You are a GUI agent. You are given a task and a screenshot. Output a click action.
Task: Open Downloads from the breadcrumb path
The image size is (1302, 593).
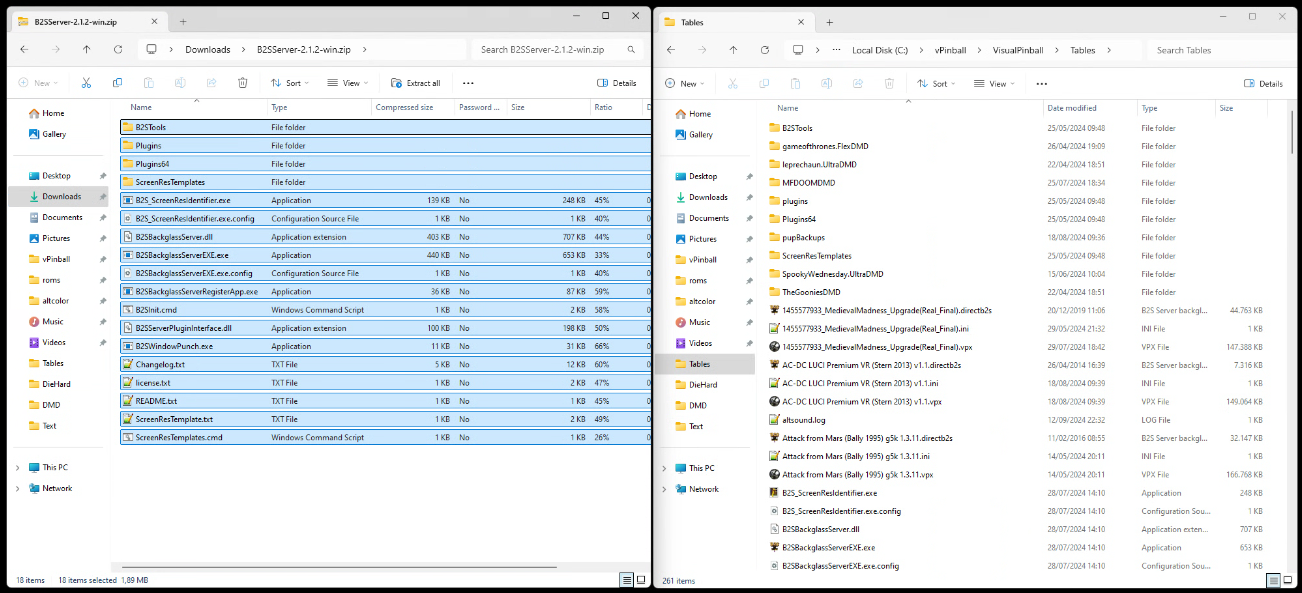[208, 49]
